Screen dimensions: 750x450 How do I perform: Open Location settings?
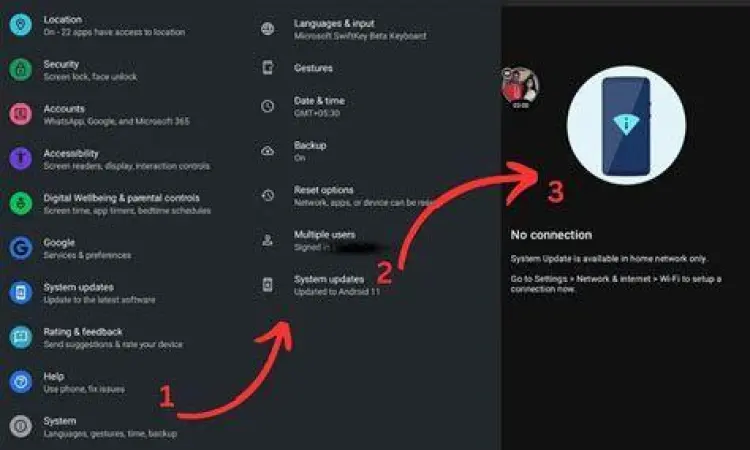pyautogui.click(x=114, y=25)
